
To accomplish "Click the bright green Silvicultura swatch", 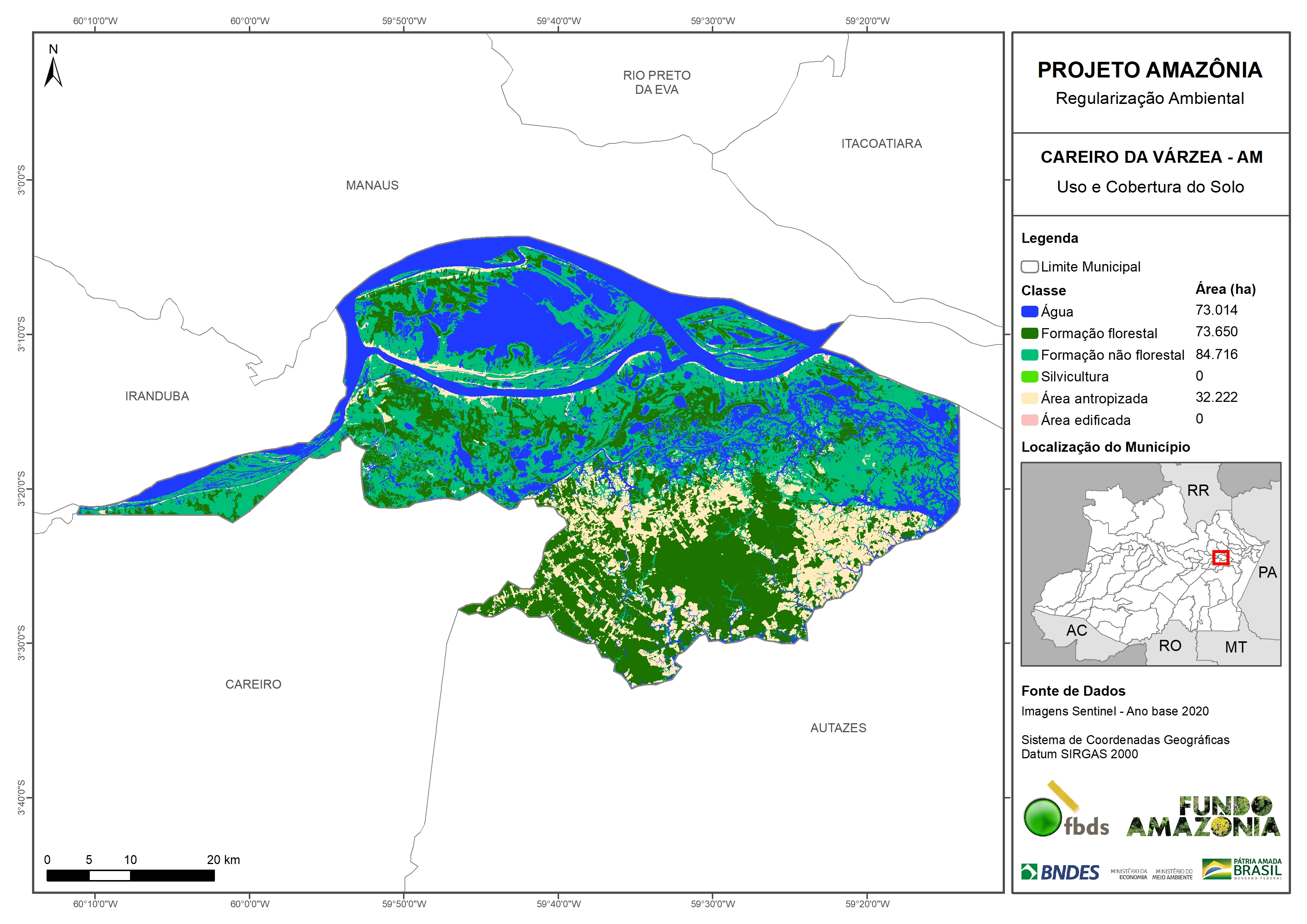I will (1029, 377).
